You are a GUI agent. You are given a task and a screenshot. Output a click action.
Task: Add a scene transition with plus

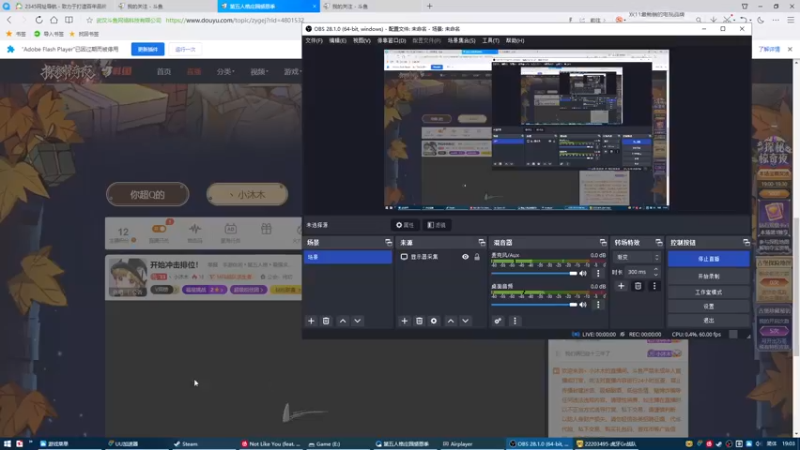click(x=621, y=286)
